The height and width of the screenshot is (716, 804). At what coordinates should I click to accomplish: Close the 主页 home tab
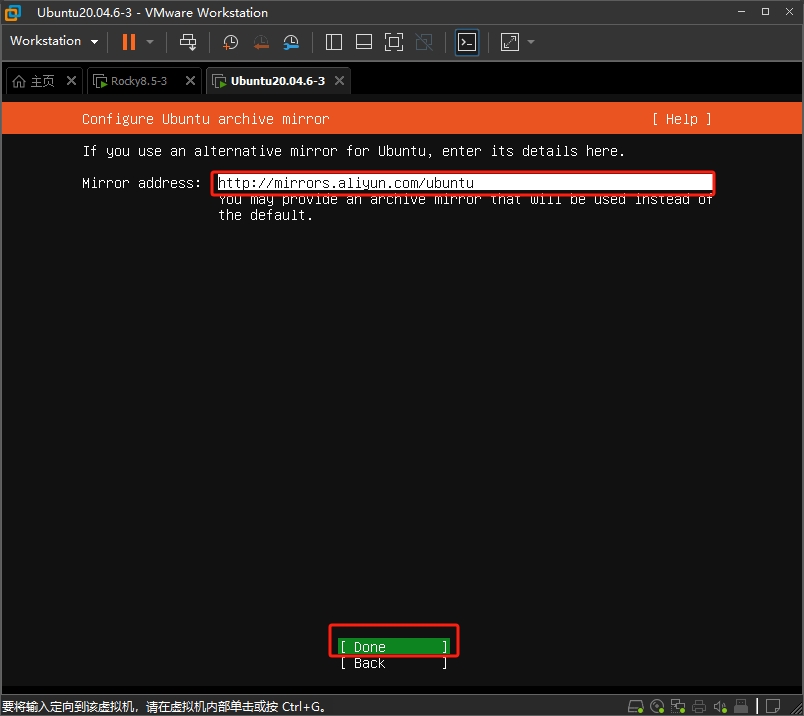pyautogui.click(x=71, y=81)
